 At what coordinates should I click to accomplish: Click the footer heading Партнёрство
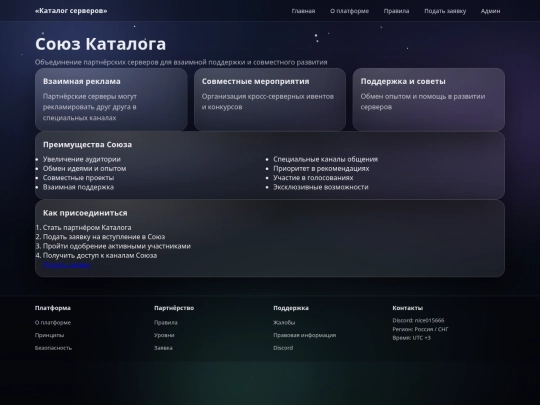(x=174, y=308)
